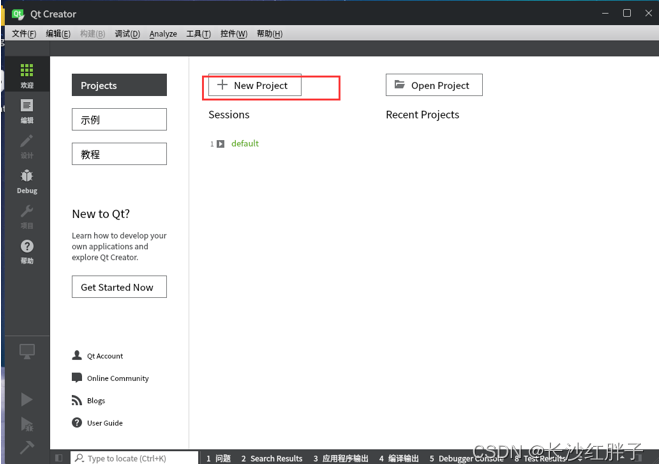Viewport: 659px width, 471px height.
Task: Click the magnifier icon in the locator
Action: [79, 458]
